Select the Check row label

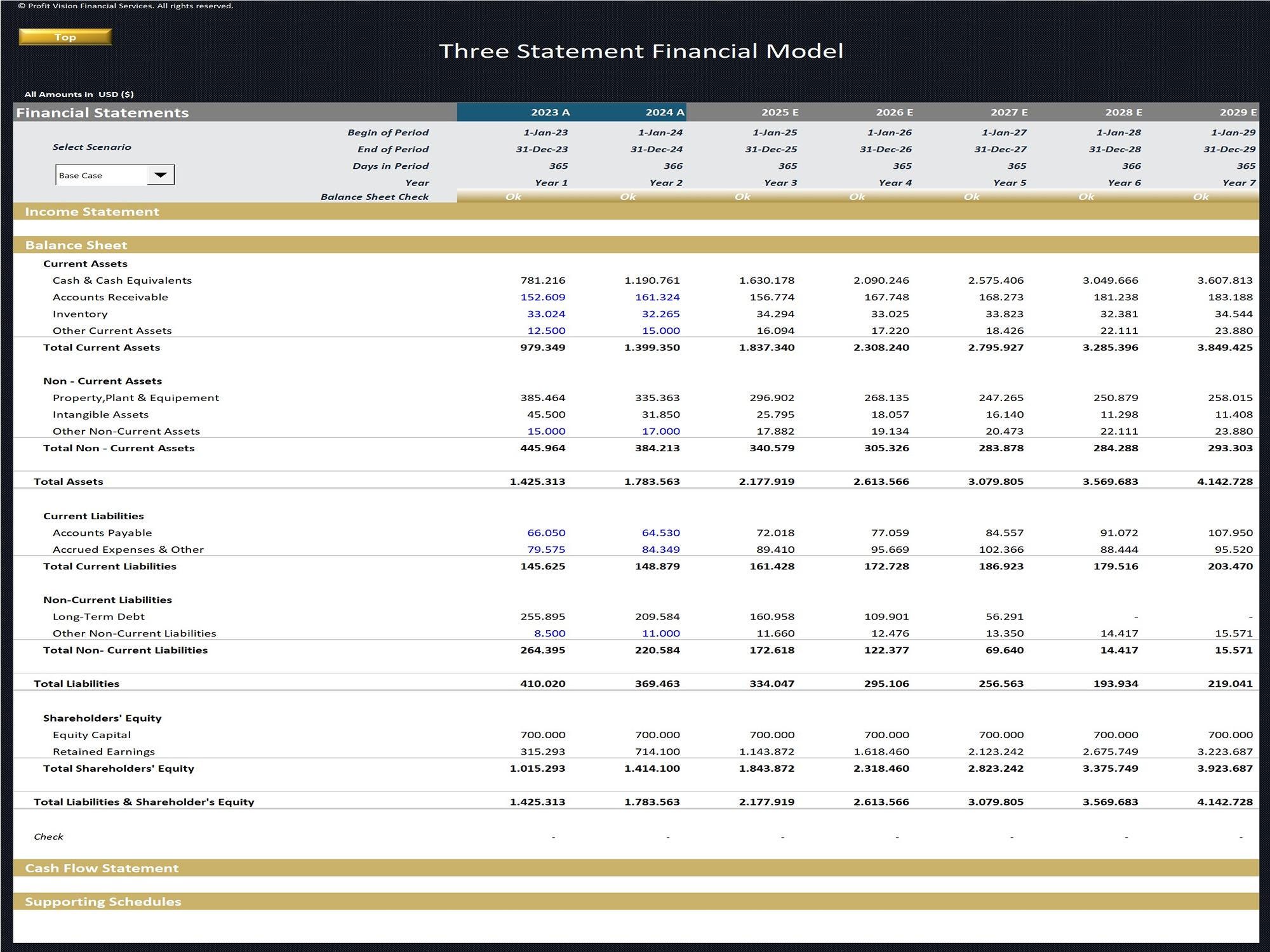48,837
